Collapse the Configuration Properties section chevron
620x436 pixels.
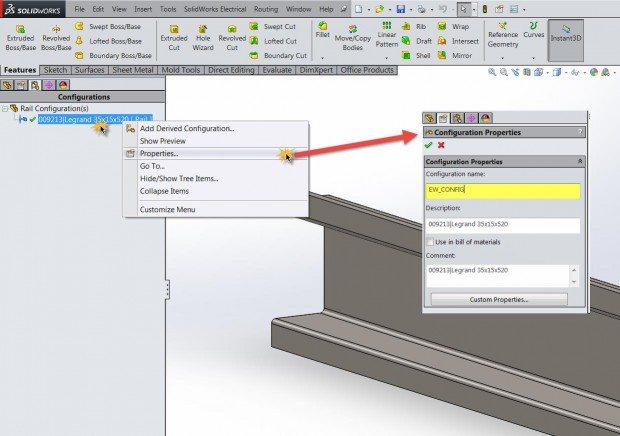581,161
